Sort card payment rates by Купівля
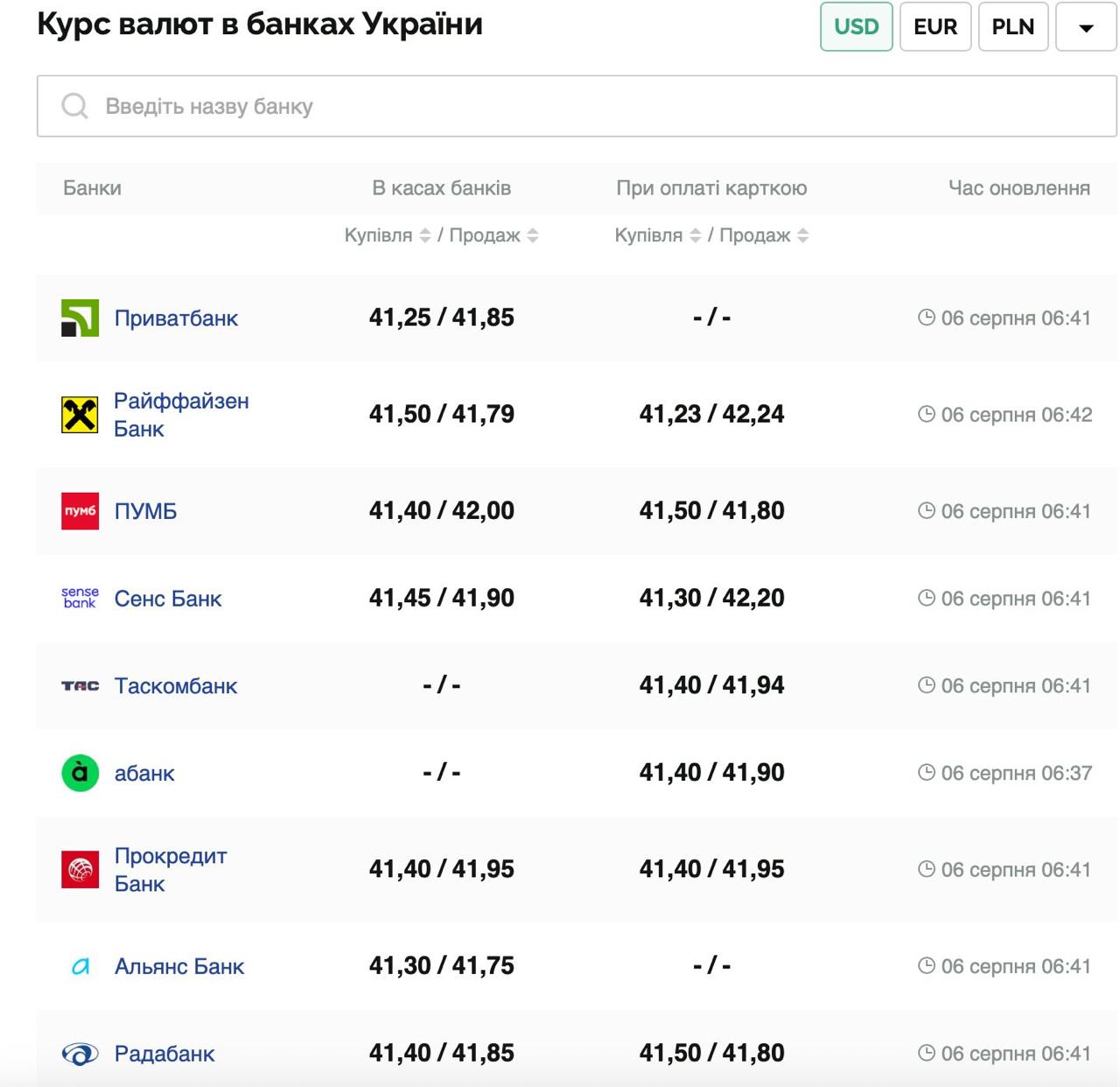The image size is (1120, 1087). click(x=696, y=235)
